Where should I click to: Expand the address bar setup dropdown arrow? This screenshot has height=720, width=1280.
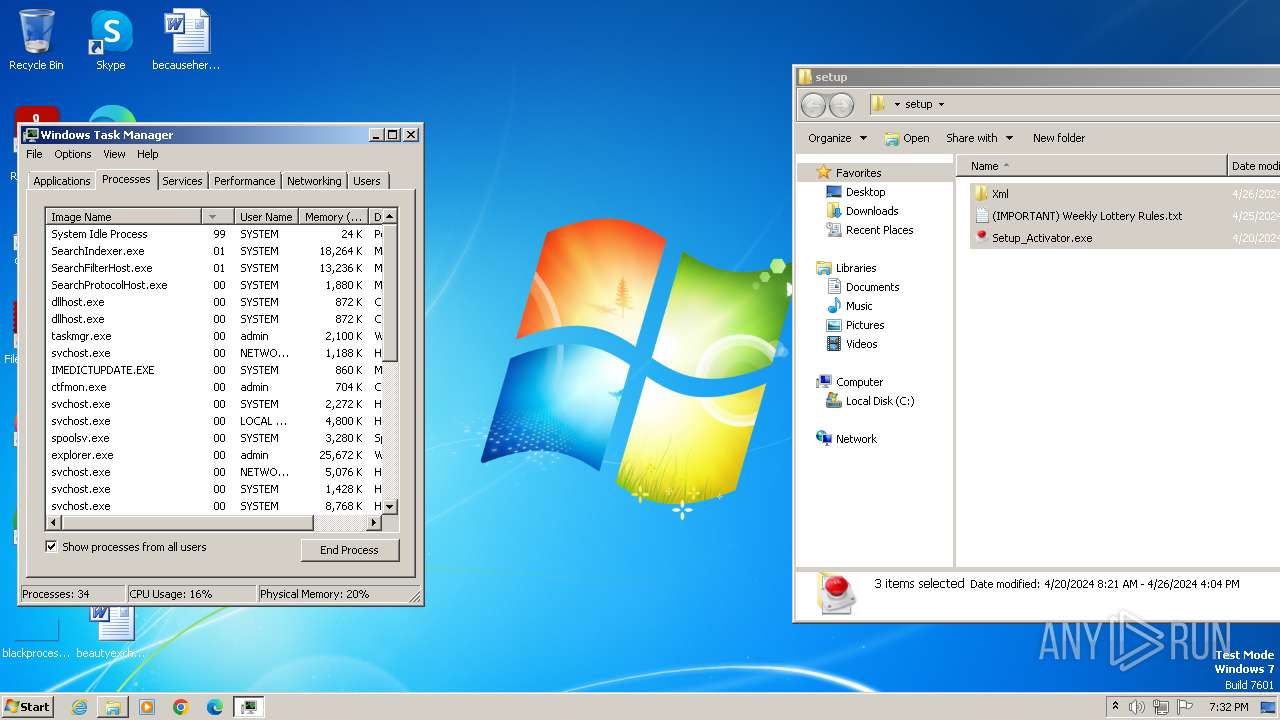(941, 104)
